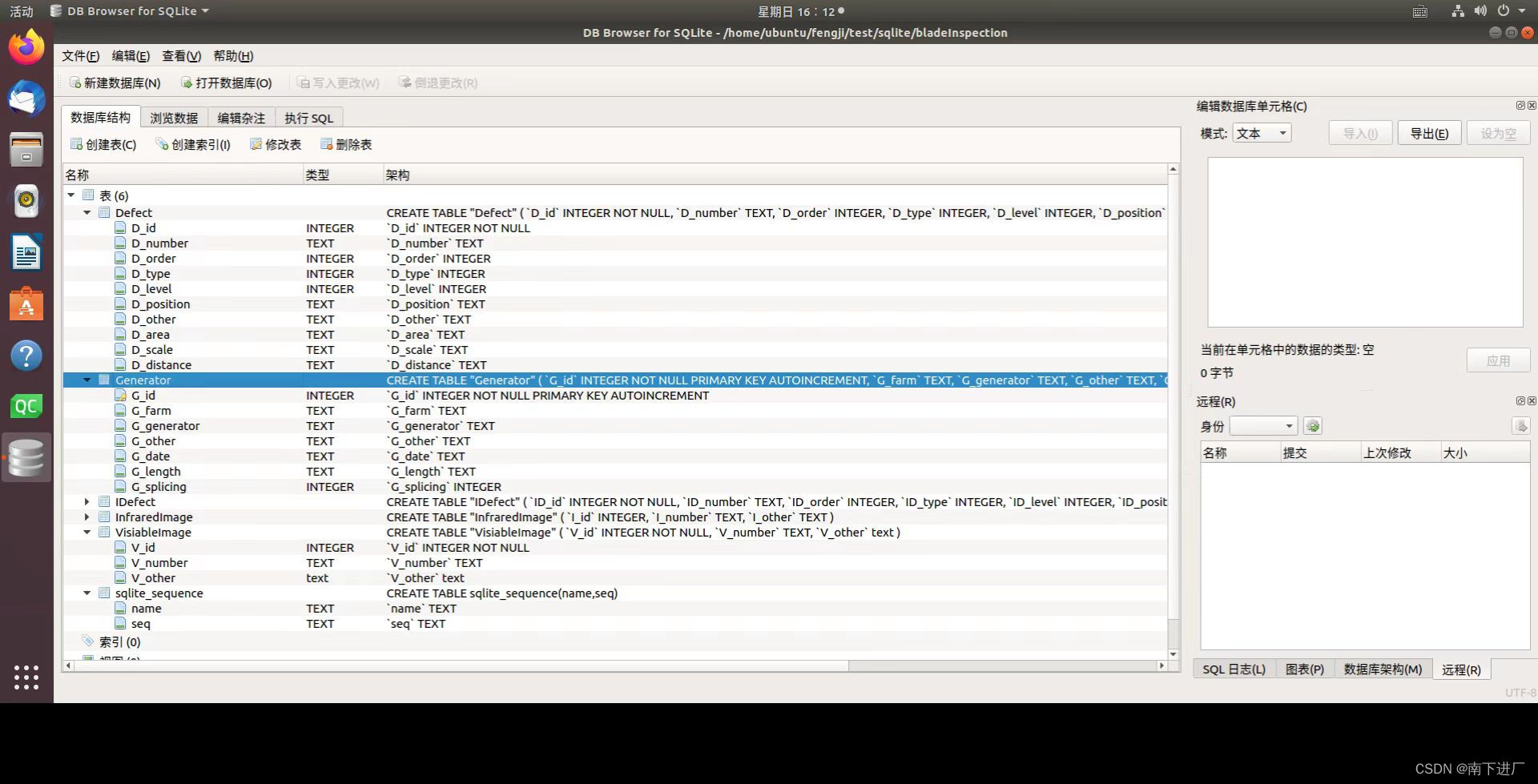The width and height of the screenshot is (1538, 784).
Task: Switch to the 浏览数据 tab
Action: click(174, 118)
